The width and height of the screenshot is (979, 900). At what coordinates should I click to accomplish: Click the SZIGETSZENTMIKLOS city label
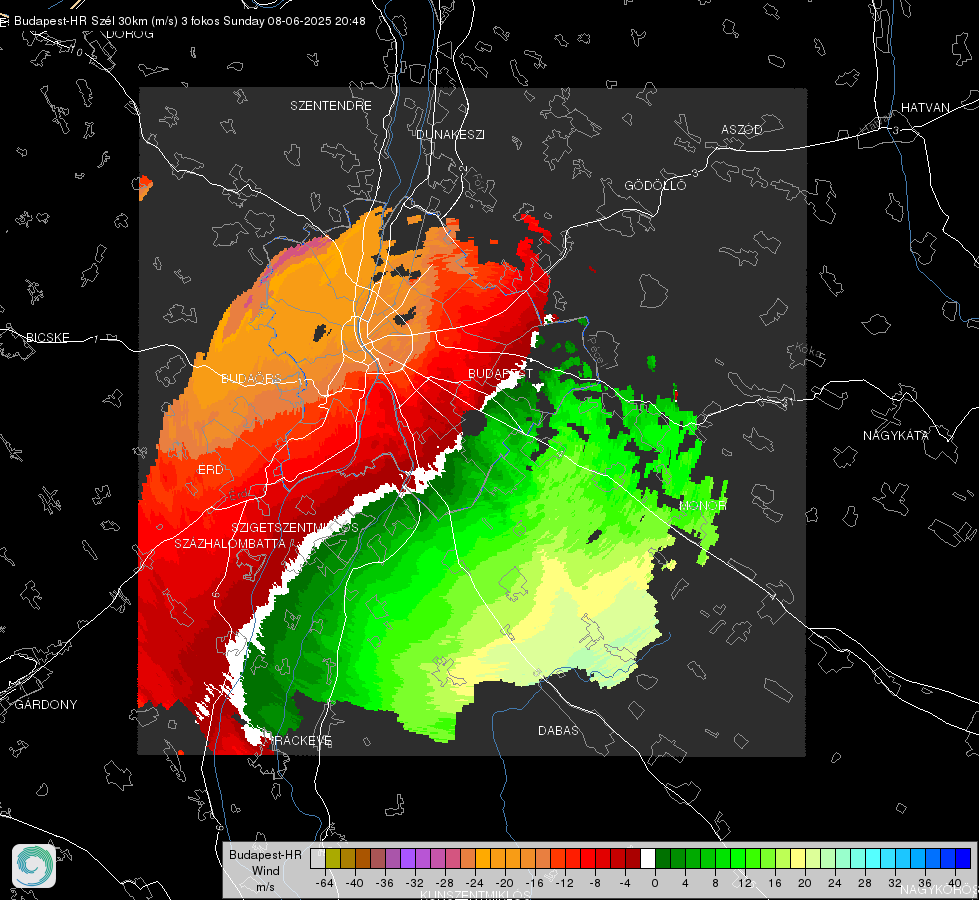coord(295,528)
